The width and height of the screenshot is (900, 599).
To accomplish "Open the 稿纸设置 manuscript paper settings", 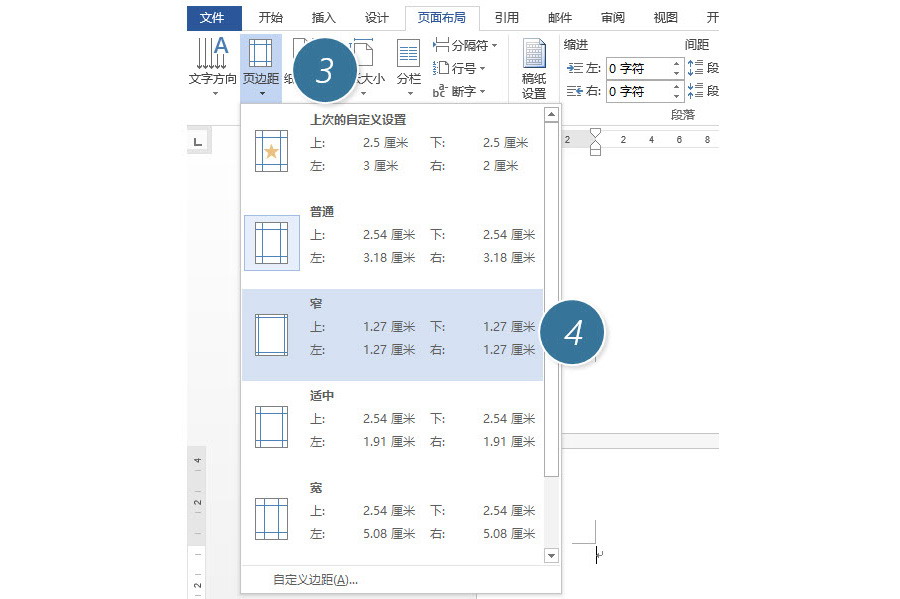I will pyautogui.click(x=534, y=68).
